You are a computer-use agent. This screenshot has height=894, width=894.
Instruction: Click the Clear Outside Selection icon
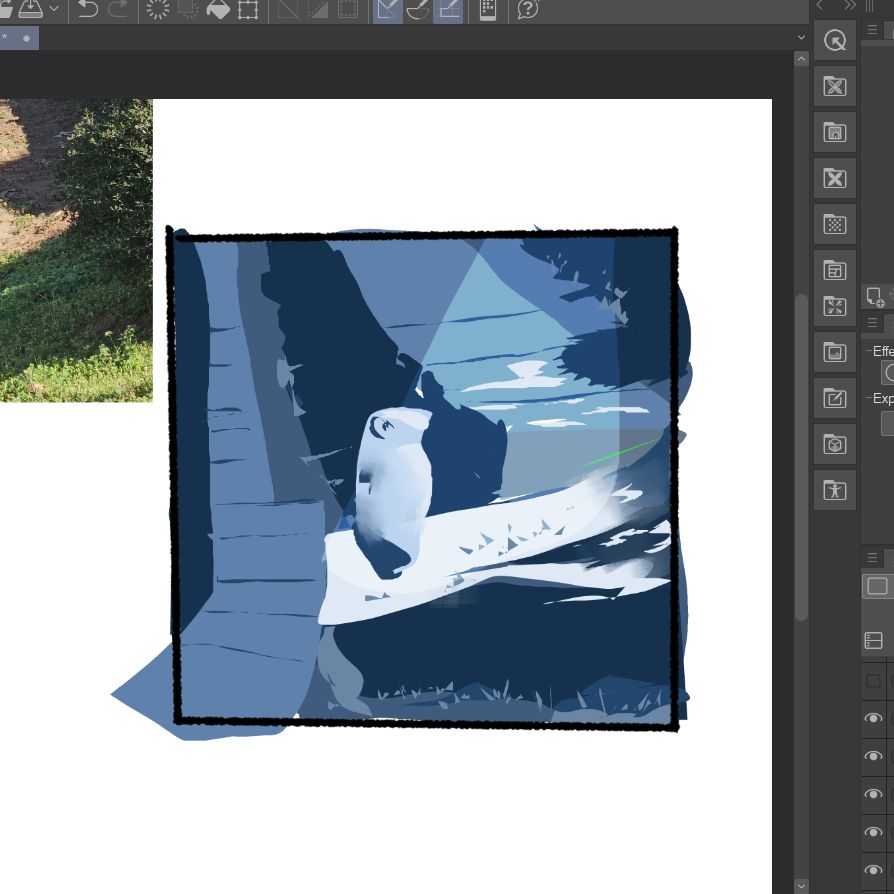click(188, 9)
